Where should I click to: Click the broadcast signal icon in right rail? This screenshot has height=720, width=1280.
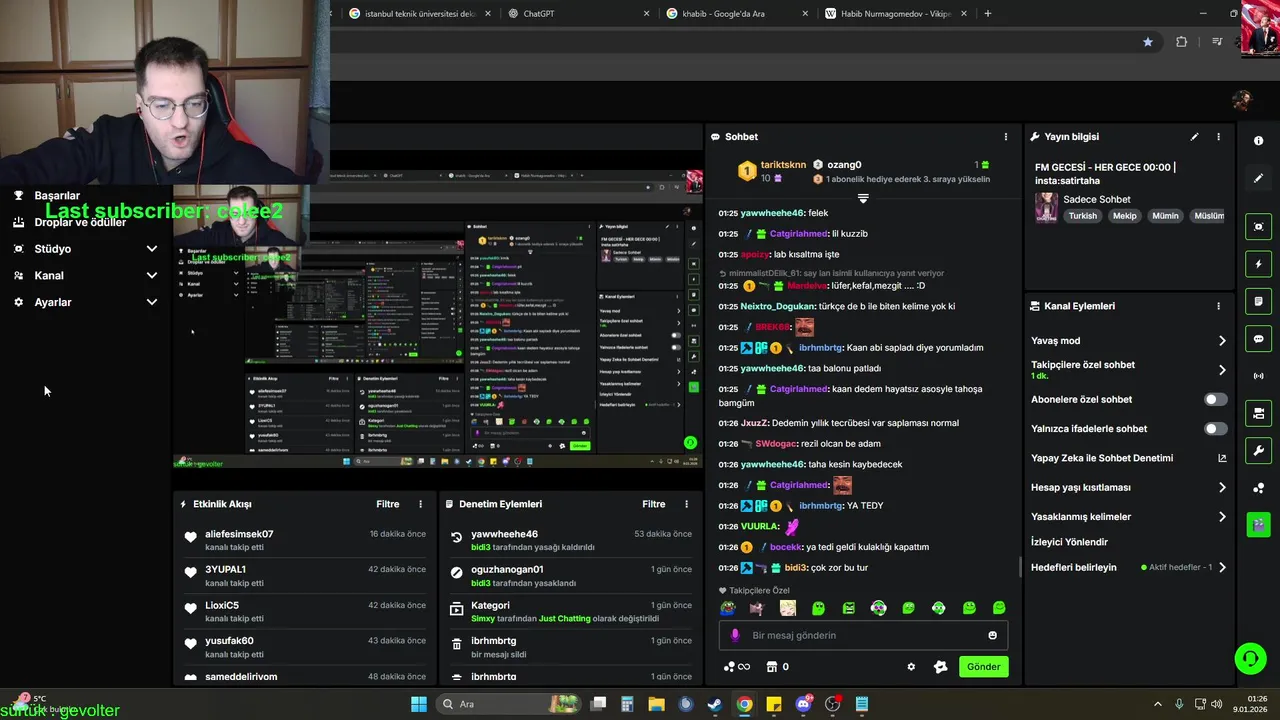(1258, 376)
